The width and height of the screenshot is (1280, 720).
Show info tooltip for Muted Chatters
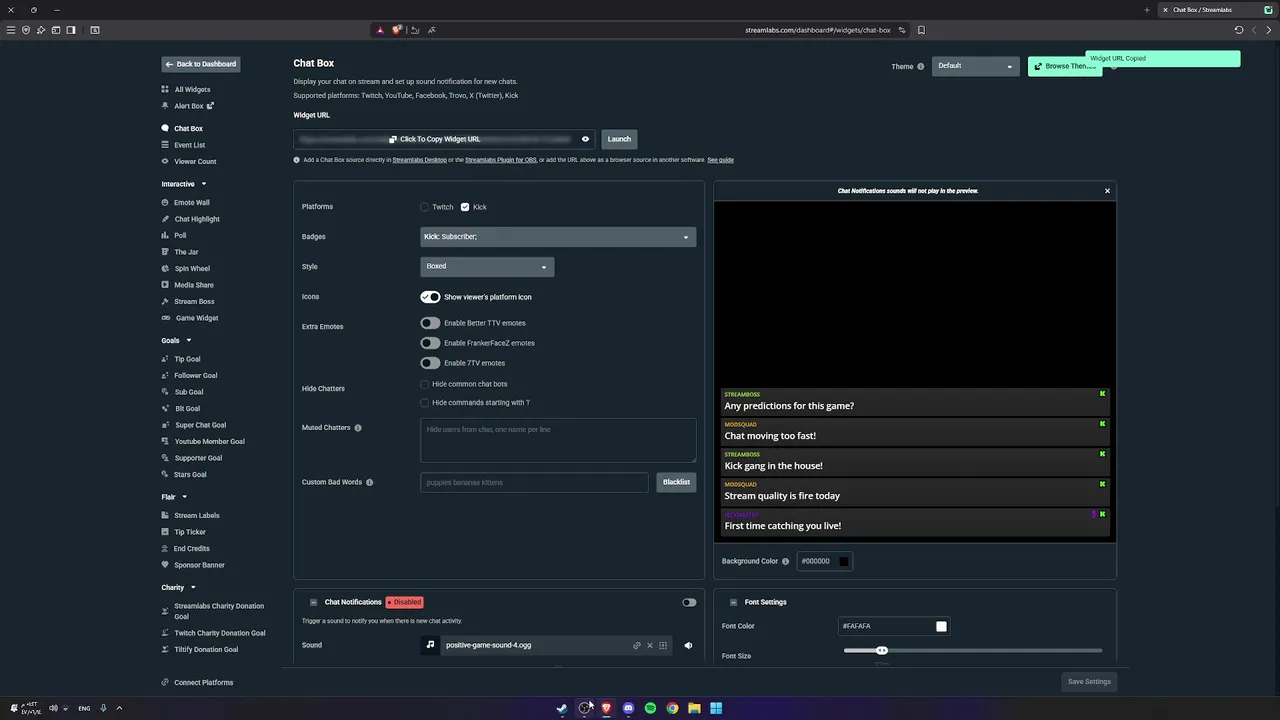coord(358,428)
